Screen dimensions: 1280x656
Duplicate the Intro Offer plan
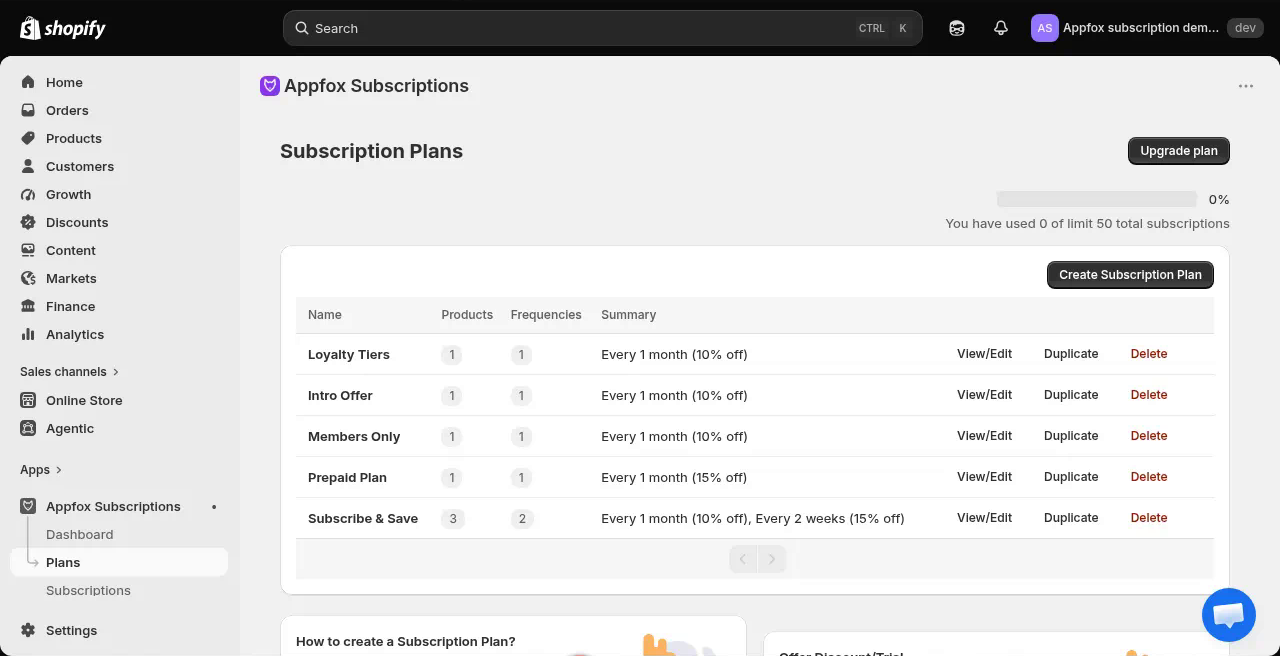coord(1071,395)
